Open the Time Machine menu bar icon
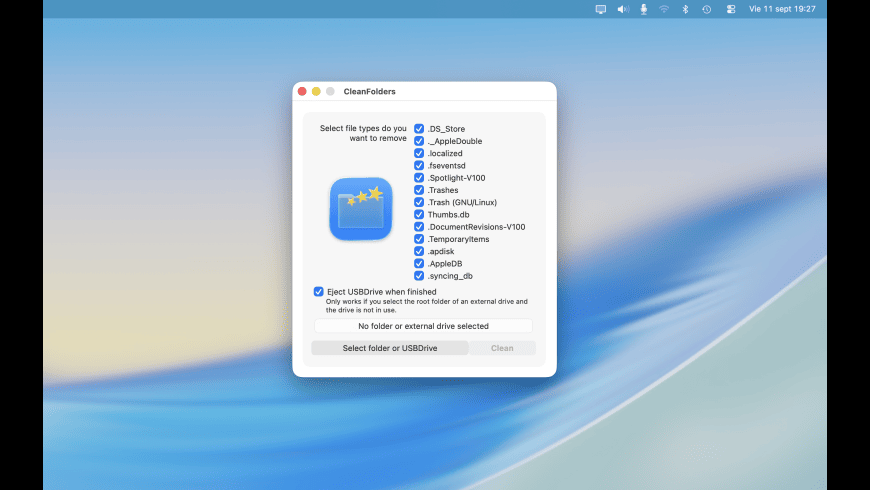Viewport: 870px width, 490px height. [706, 9]
